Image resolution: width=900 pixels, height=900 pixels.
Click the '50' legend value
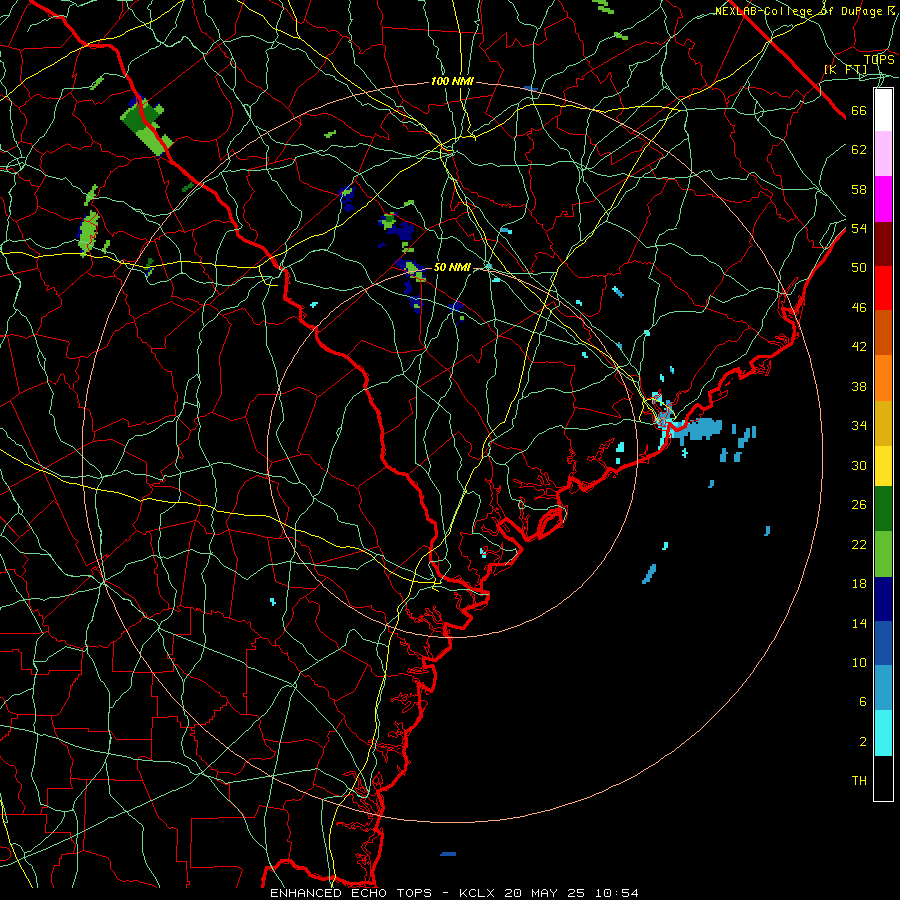[x=859, y=267]
